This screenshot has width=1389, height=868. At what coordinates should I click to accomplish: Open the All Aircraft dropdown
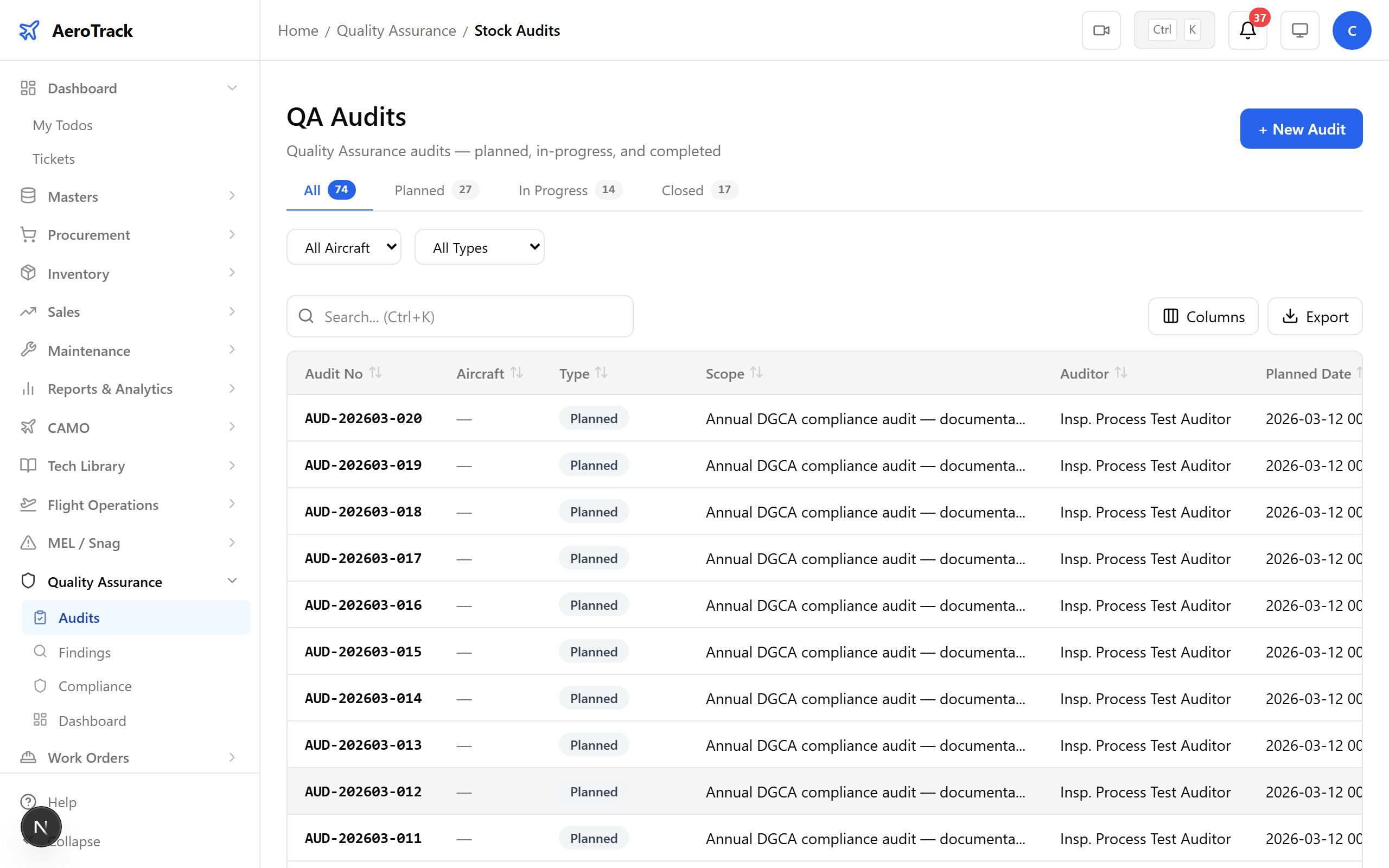(x=343, y=247)
